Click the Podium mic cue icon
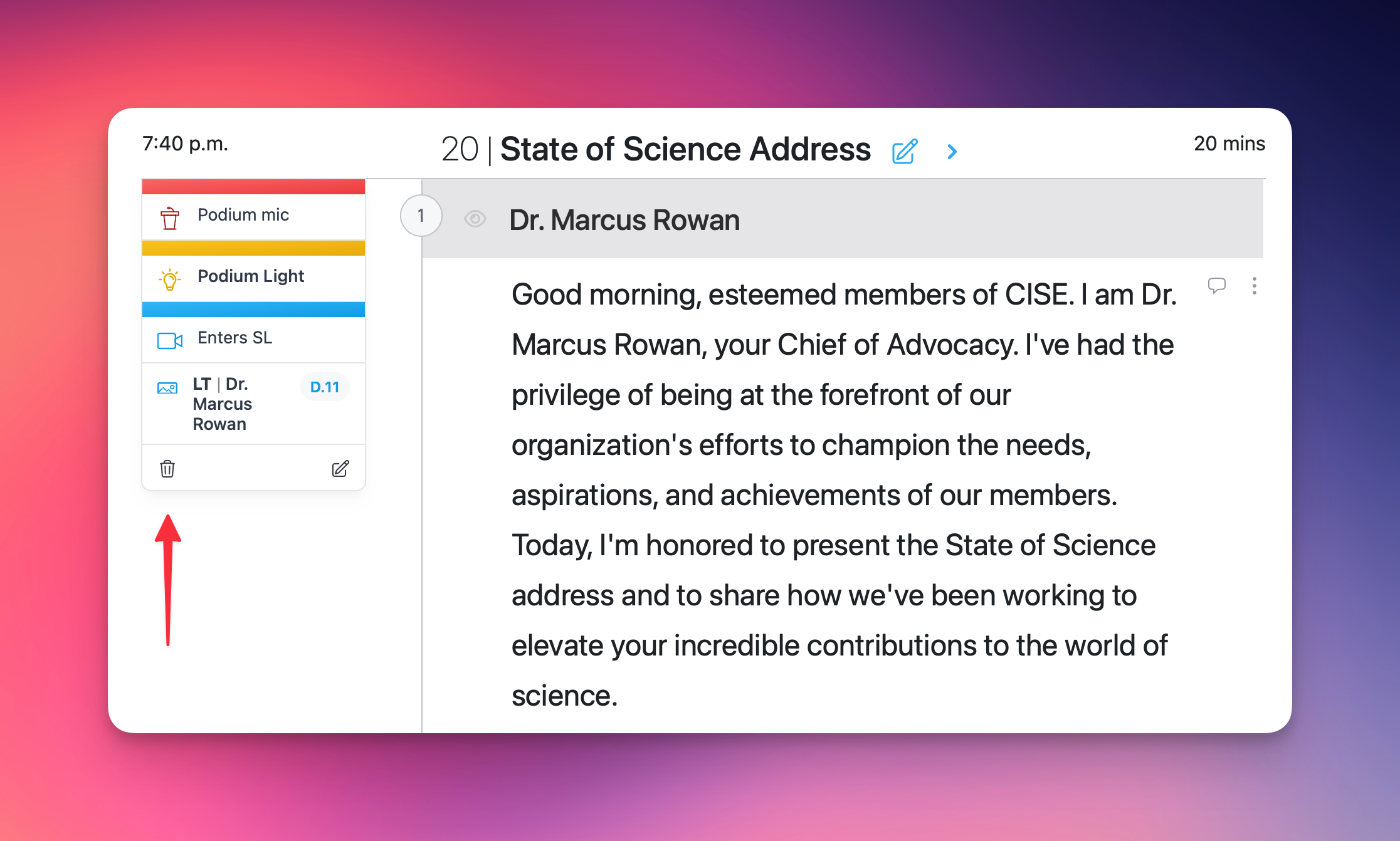The width and height of the screenshot is (1400, 841). click(x=169, y=217)
